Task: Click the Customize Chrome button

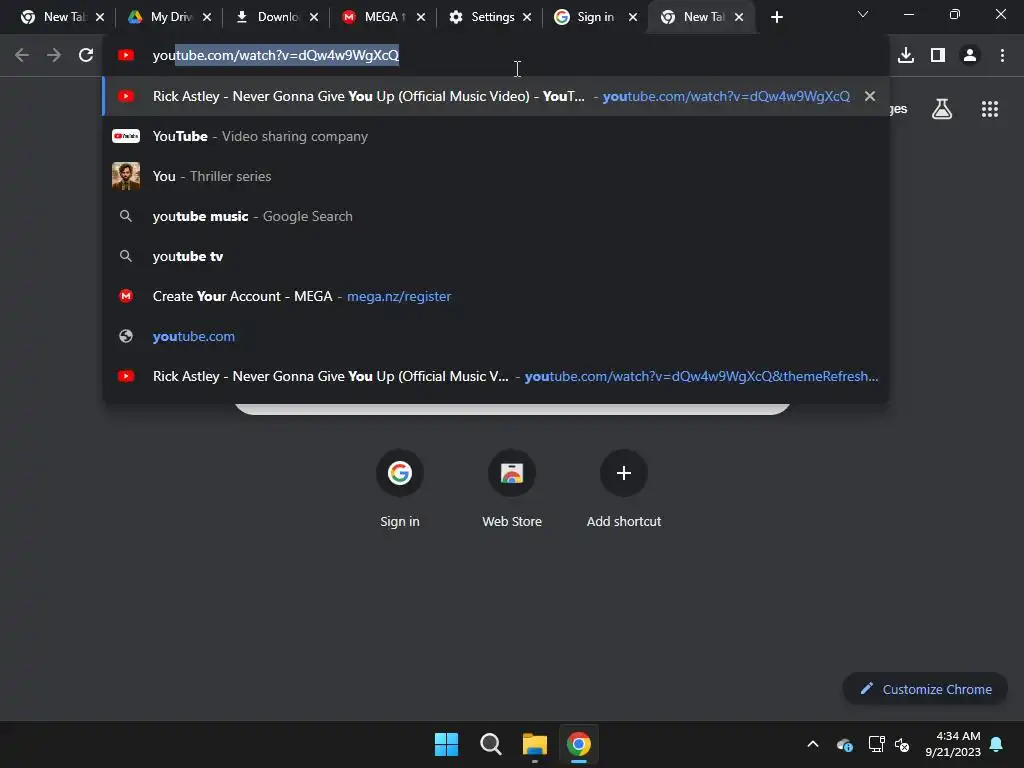Action: click(x=925, y=689)
